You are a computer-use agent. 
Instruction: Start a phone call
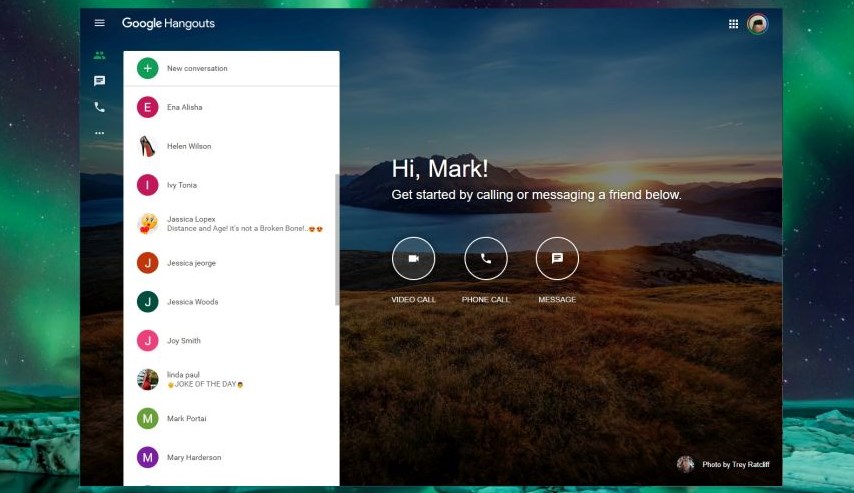pos(485,258)
